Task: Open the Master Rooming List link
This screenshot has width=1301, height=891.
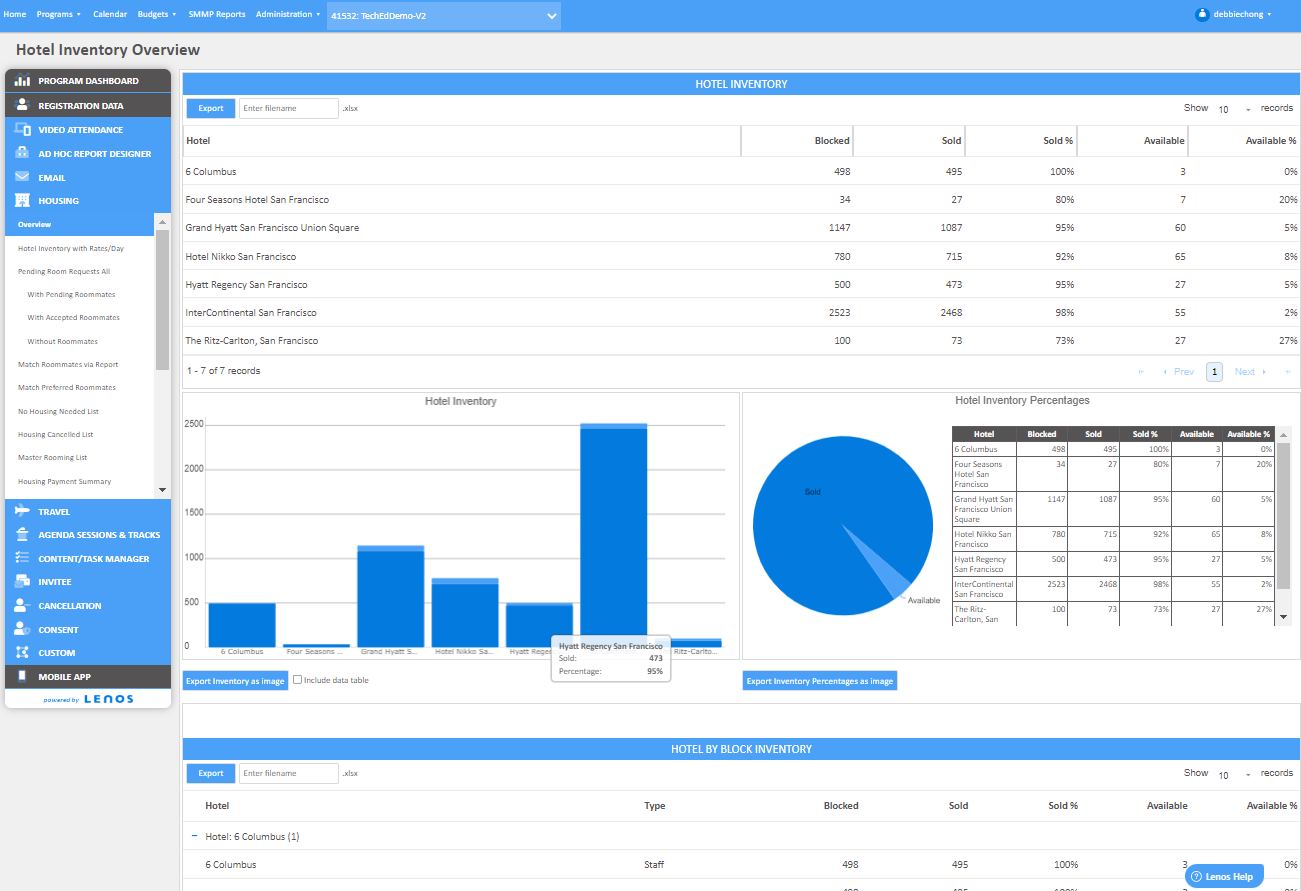Action: click(x=52, y=458)
